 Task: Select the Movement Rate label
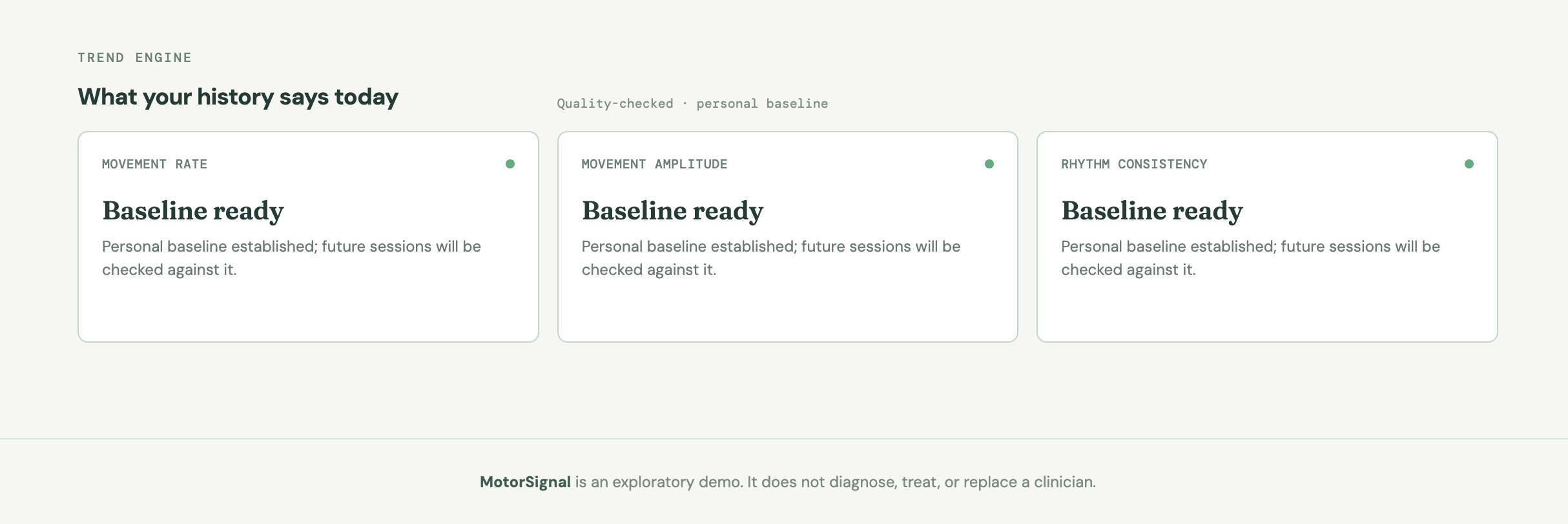(x=154, y=164)
